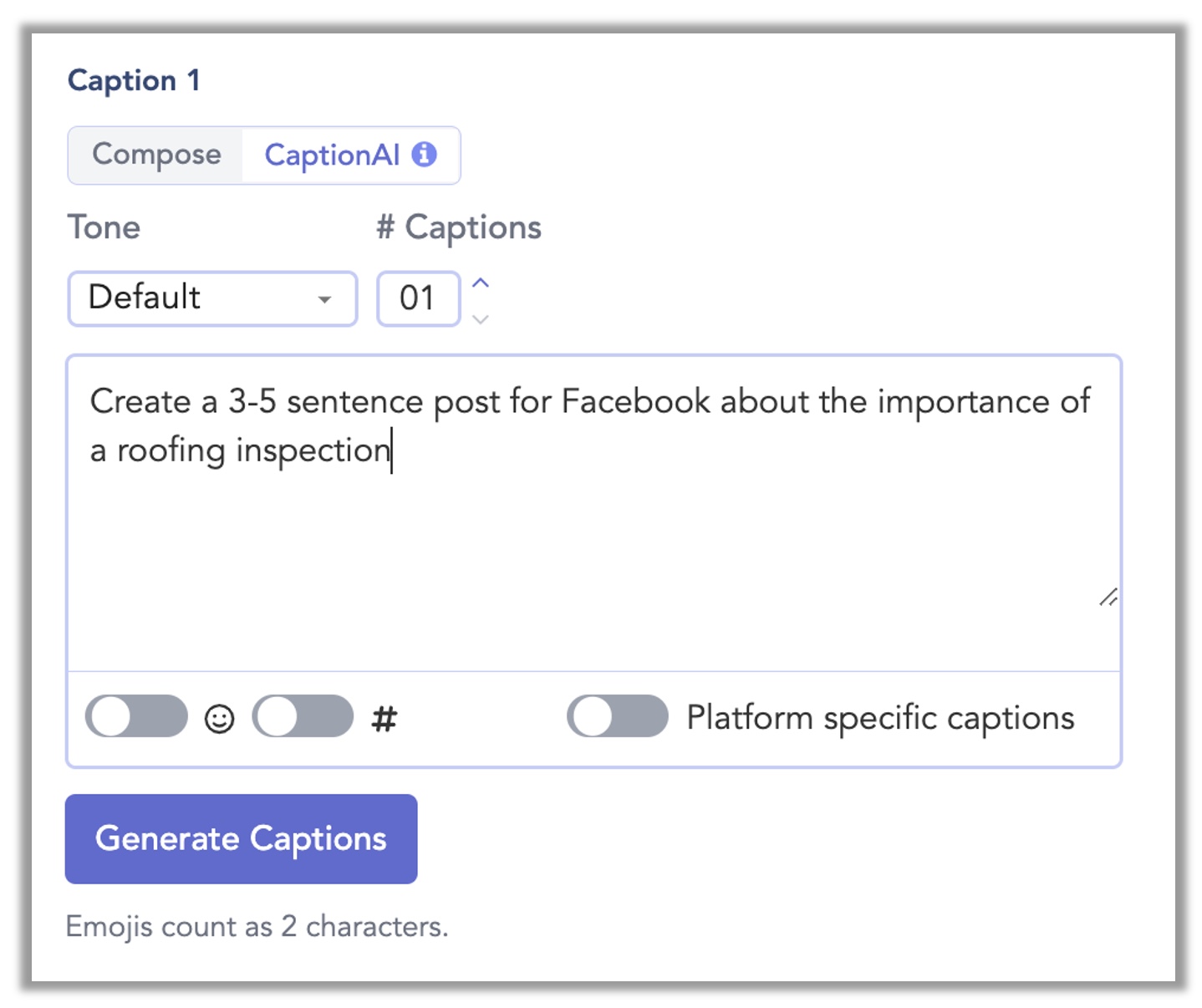The image size is (1202, 1008).
Task: Focus the number of captions field
Action: pos(418,298)
